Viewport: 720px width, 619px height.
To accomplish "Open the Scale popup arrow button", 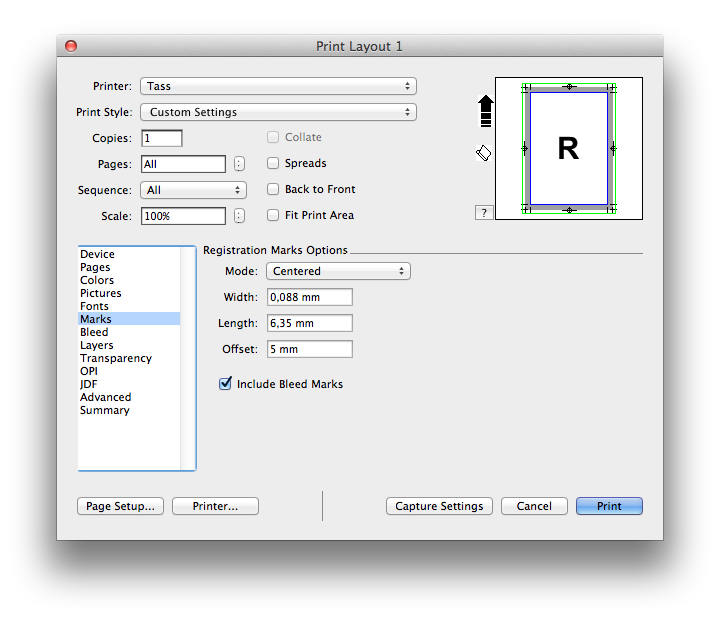I will (239, 216).
